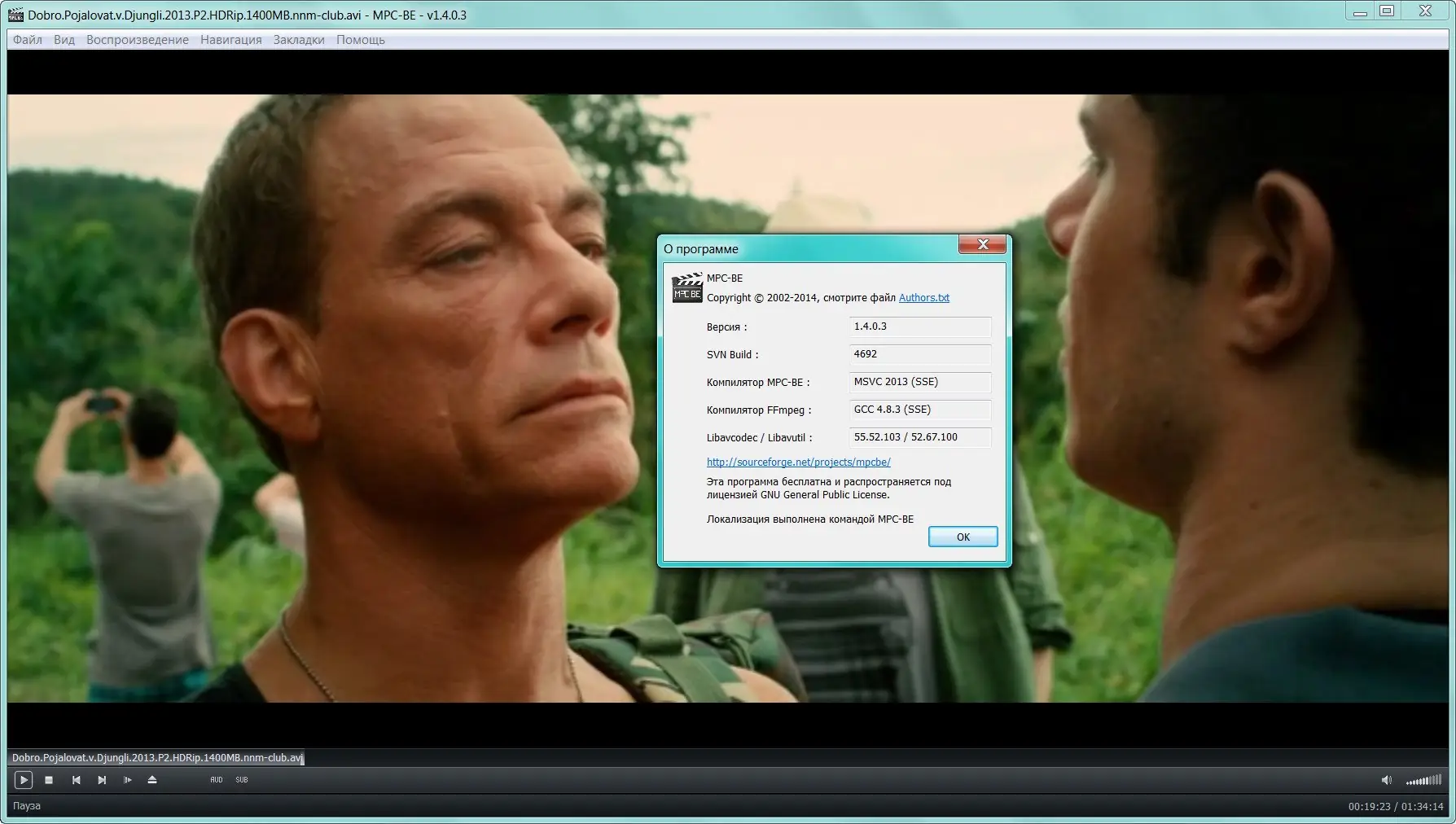Screen dimensions: 1456x824
Task: Click the GNU General Public License text
Action: tap(825, 495)
